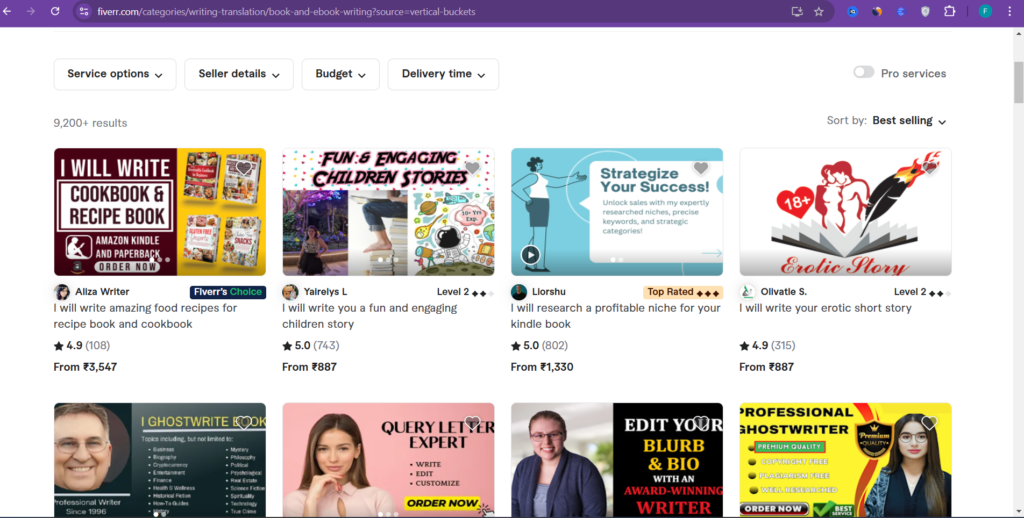
Task: Click the browser back arrow
Action: (x=7, y=11)
